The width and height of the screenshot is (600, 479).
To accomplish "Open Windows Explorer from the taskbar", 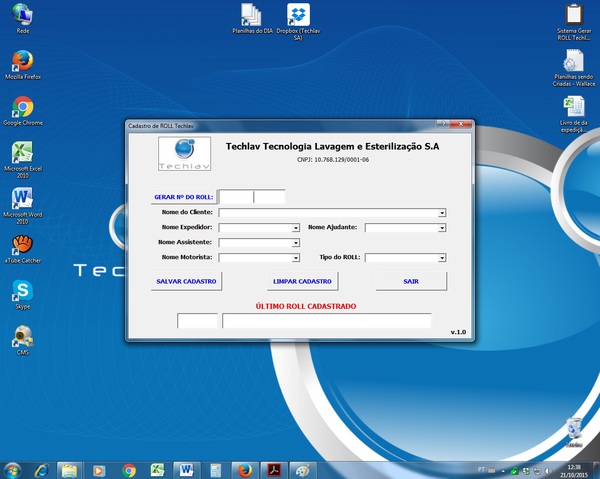I will (69, 470).
